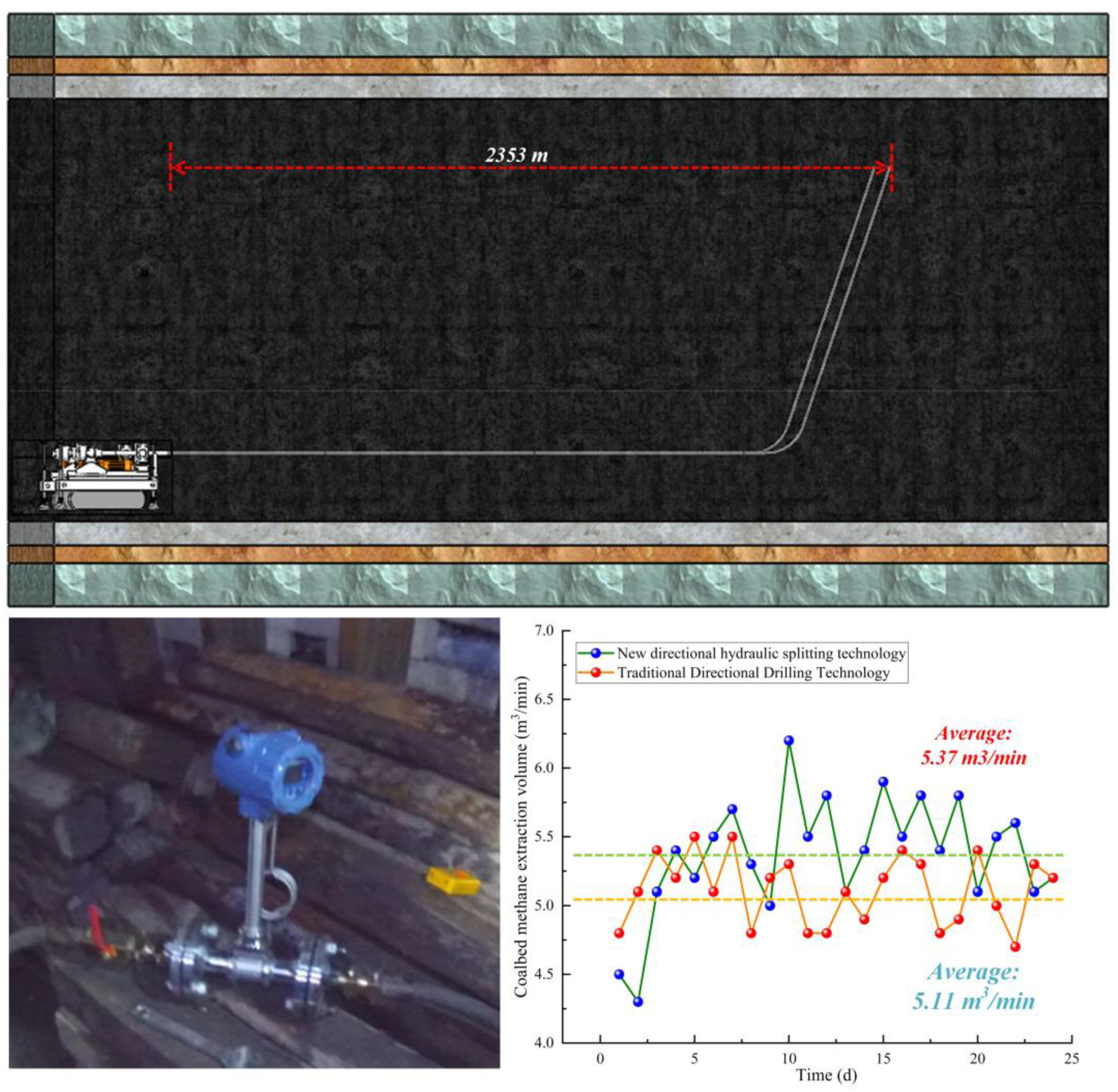Click the Time (d) axis title

click(826, 1075)
